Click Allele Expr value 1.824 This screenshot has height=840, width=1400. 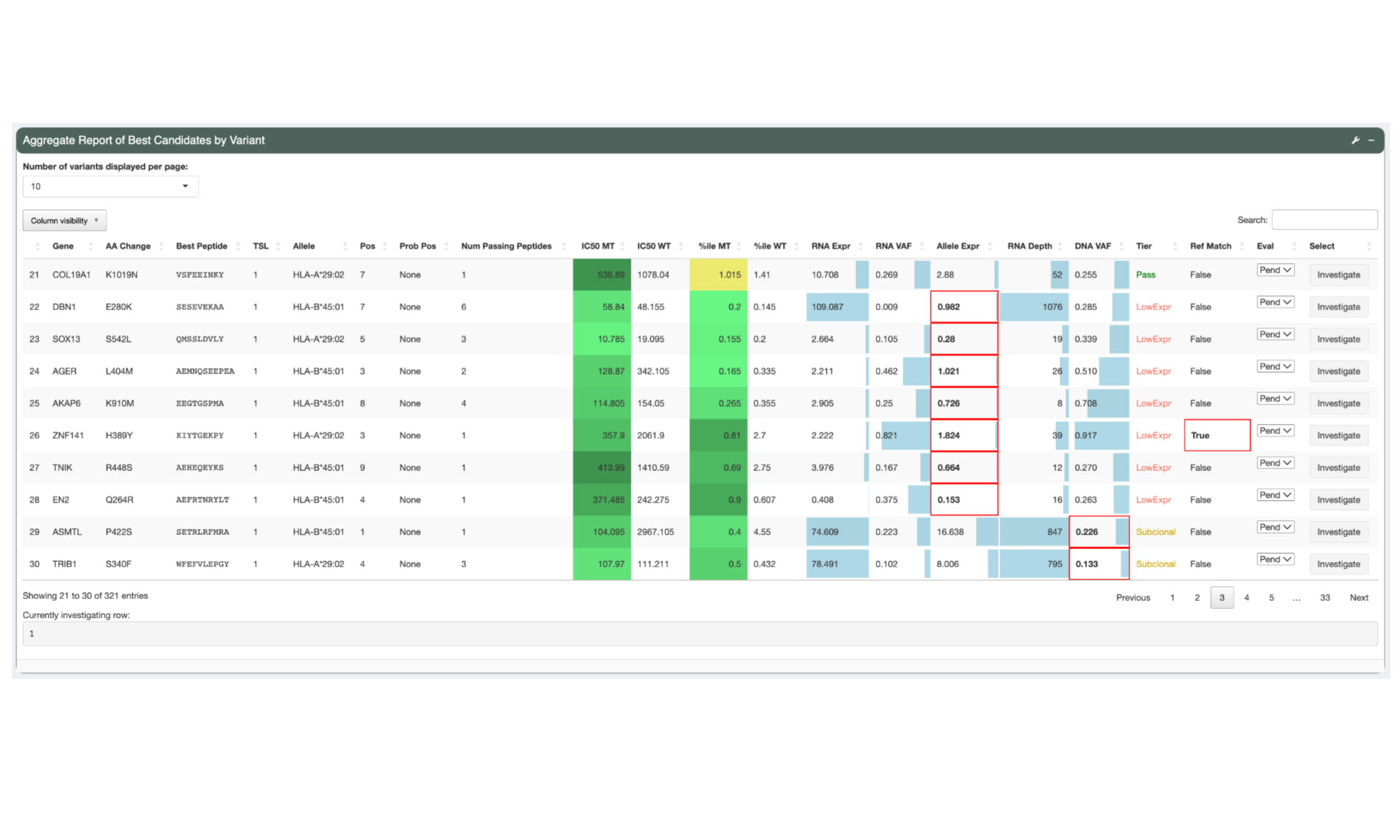pos(948,435)
